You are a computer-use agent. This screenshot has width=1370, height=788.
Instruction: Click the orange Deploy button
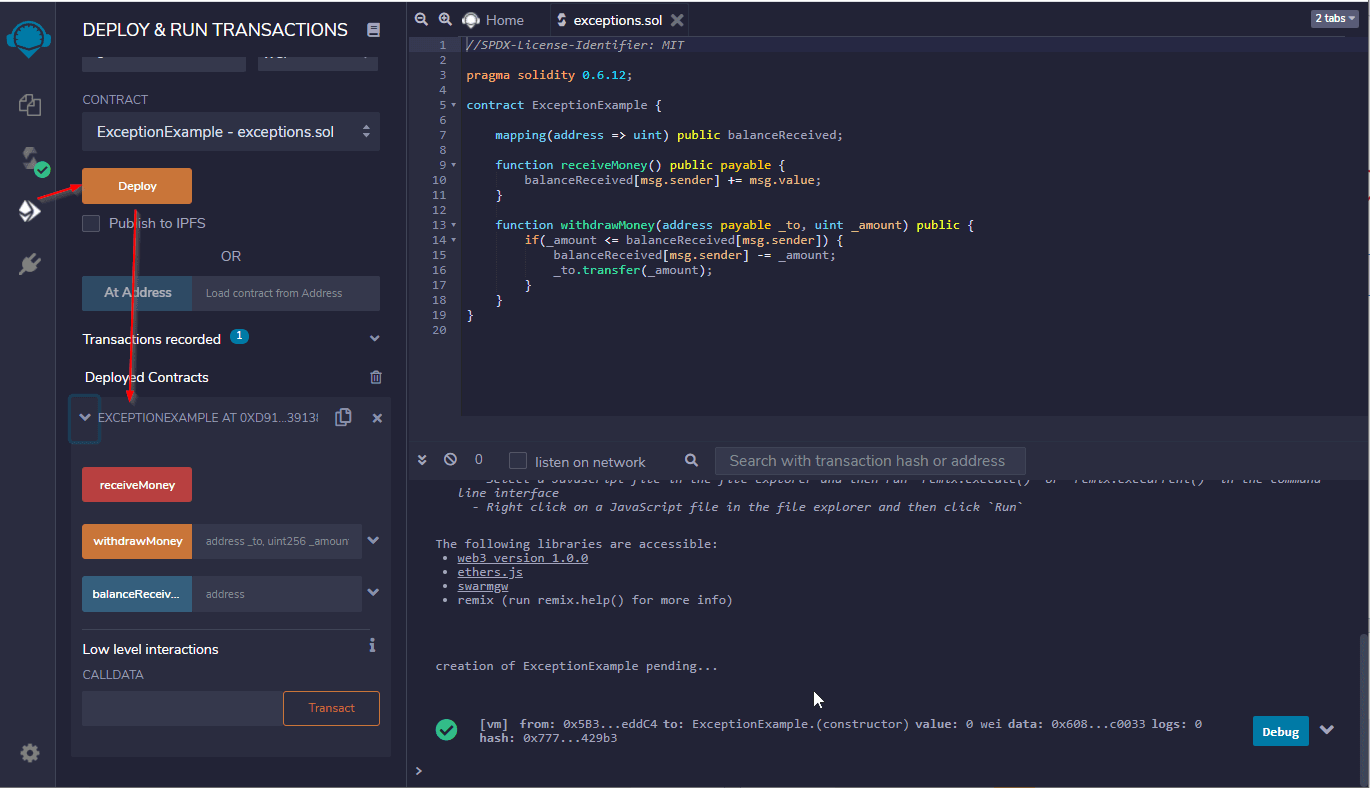137,186
